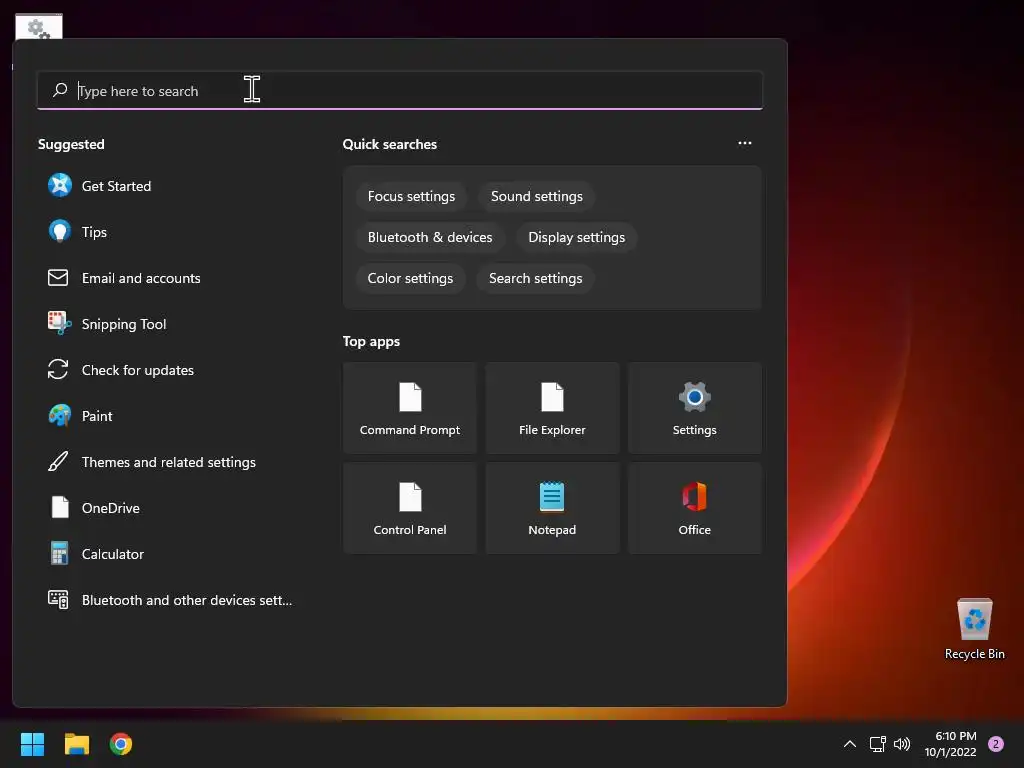This screenshot has width=1024, height=768.
Task: Launch Calculator from its icon
Action: [59, 553]
